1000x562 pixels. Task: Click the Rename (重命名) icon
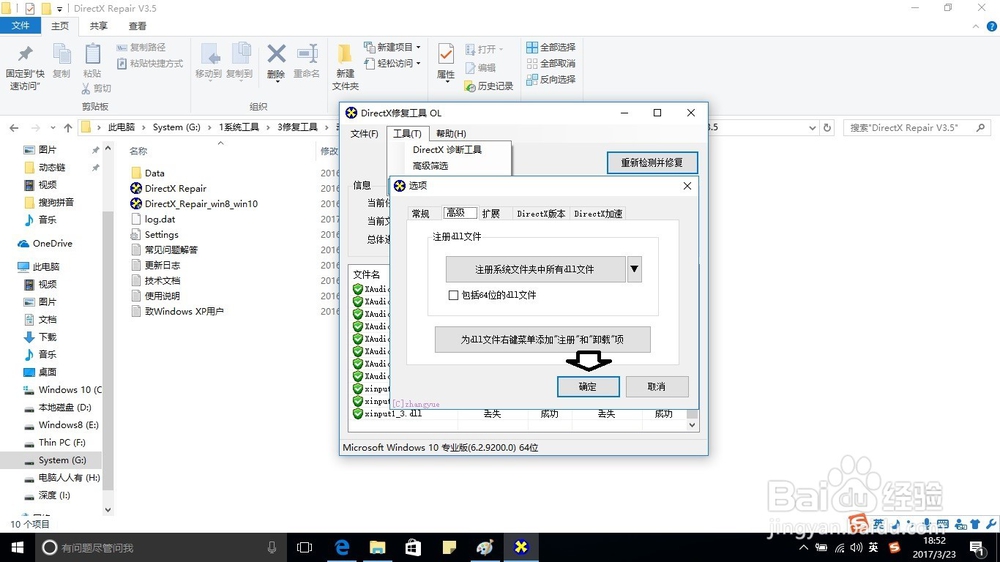(307, 54)
